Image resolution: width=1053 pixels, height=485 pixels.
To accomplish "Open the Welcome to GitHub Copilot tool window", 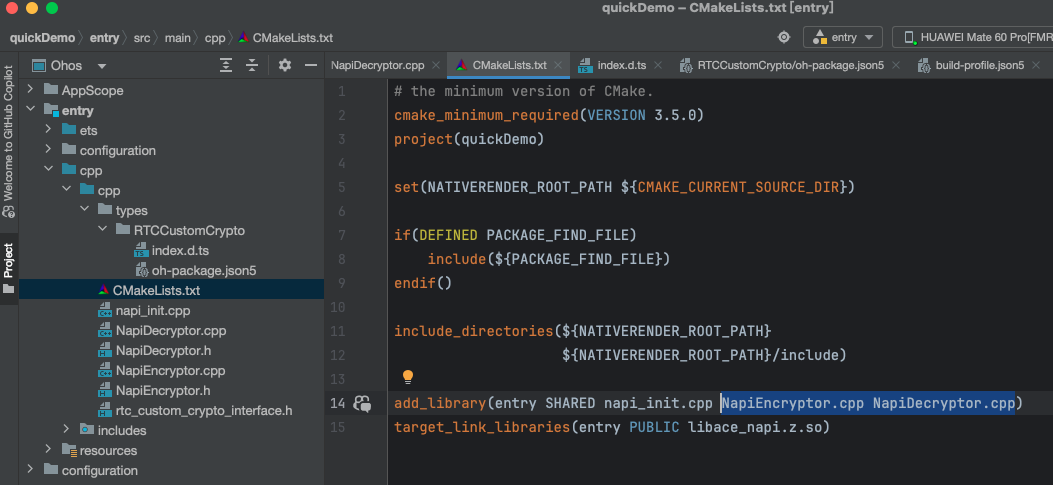I will pyautogui.click(x=9, y=142).
